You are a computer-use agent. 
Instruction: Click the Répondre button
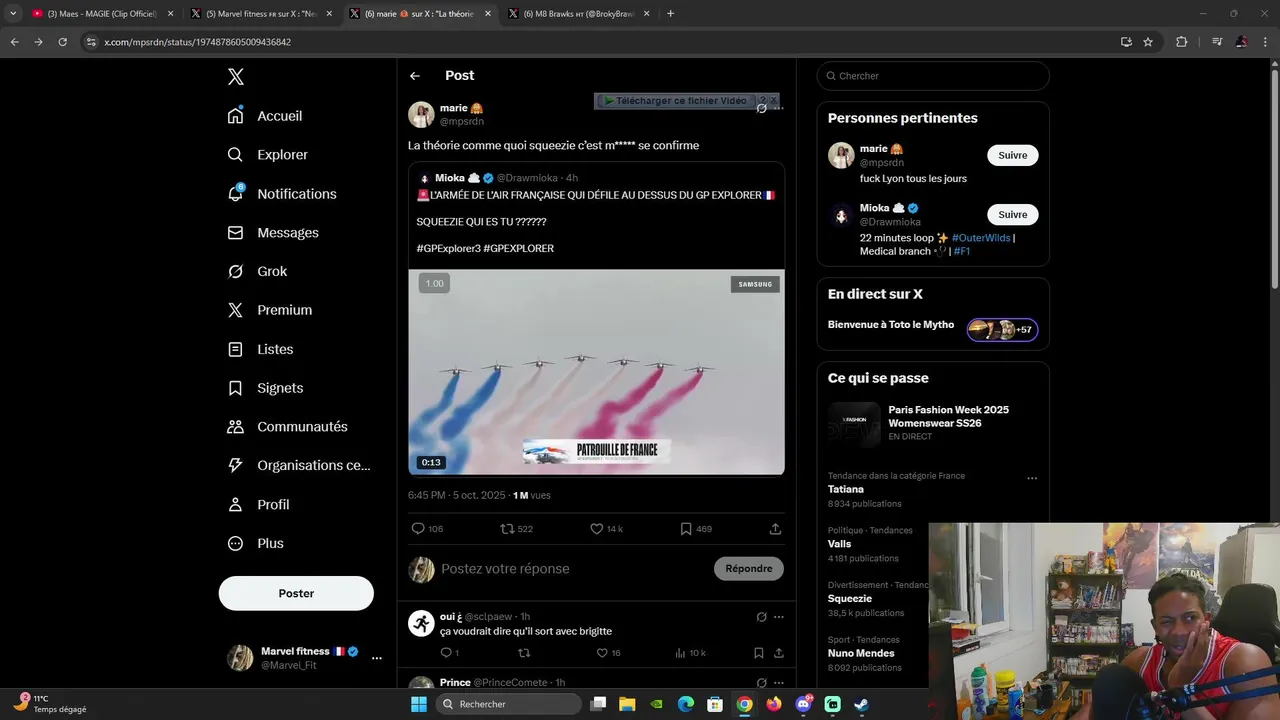click(749, 569)
